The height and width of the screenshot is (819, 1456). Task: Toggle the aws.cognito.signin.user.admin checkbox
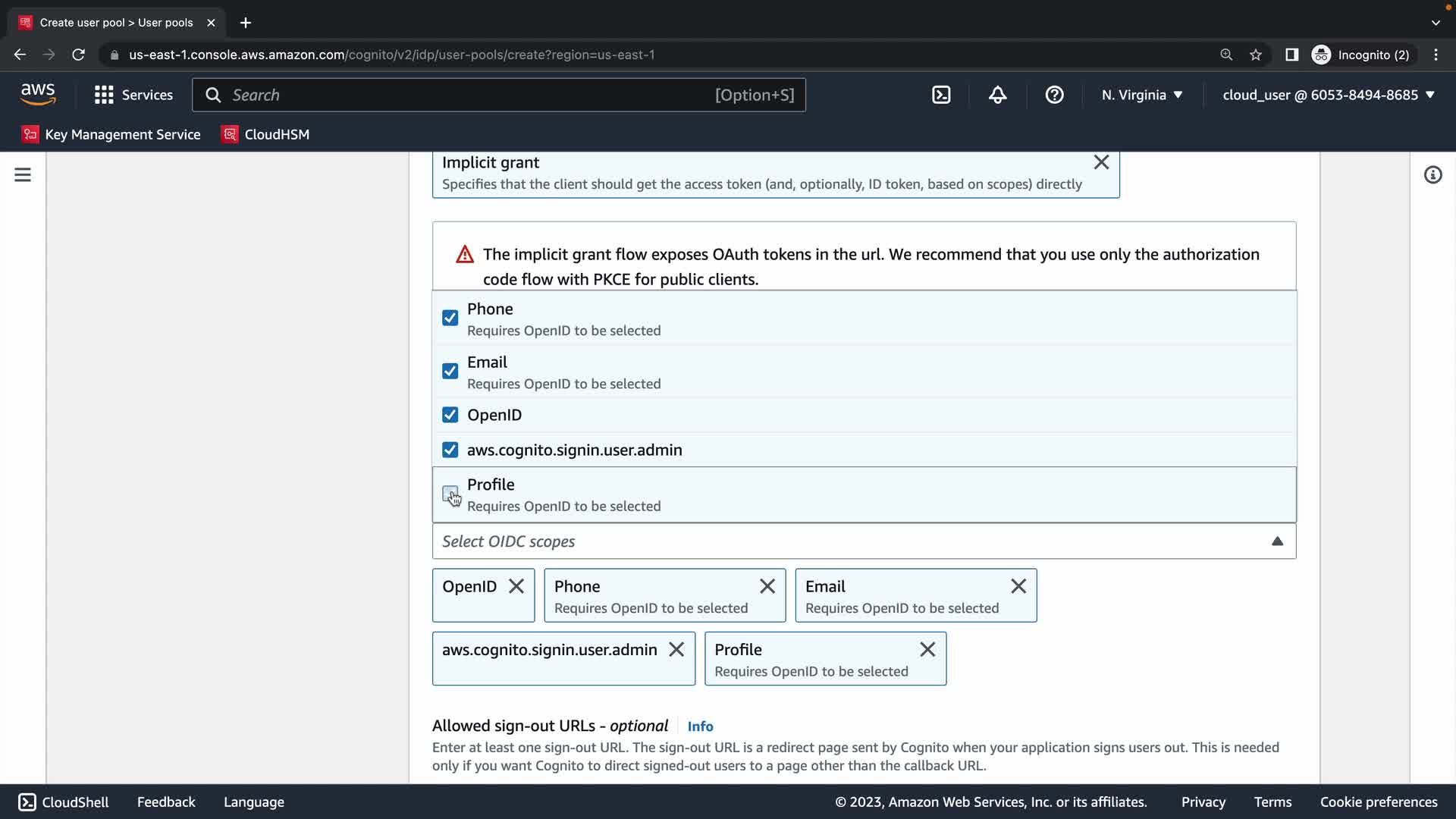(x=450, y=450)
